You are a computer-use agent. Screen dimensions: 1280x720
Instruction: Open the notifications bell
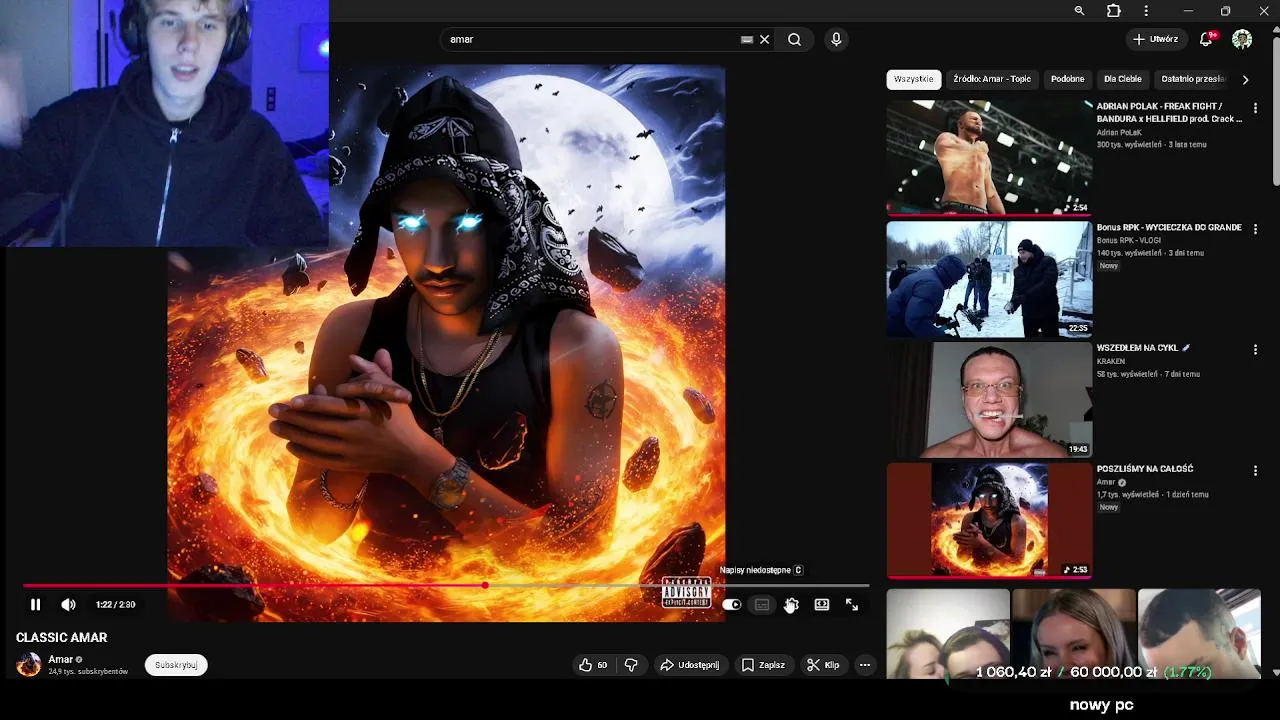1206,39
